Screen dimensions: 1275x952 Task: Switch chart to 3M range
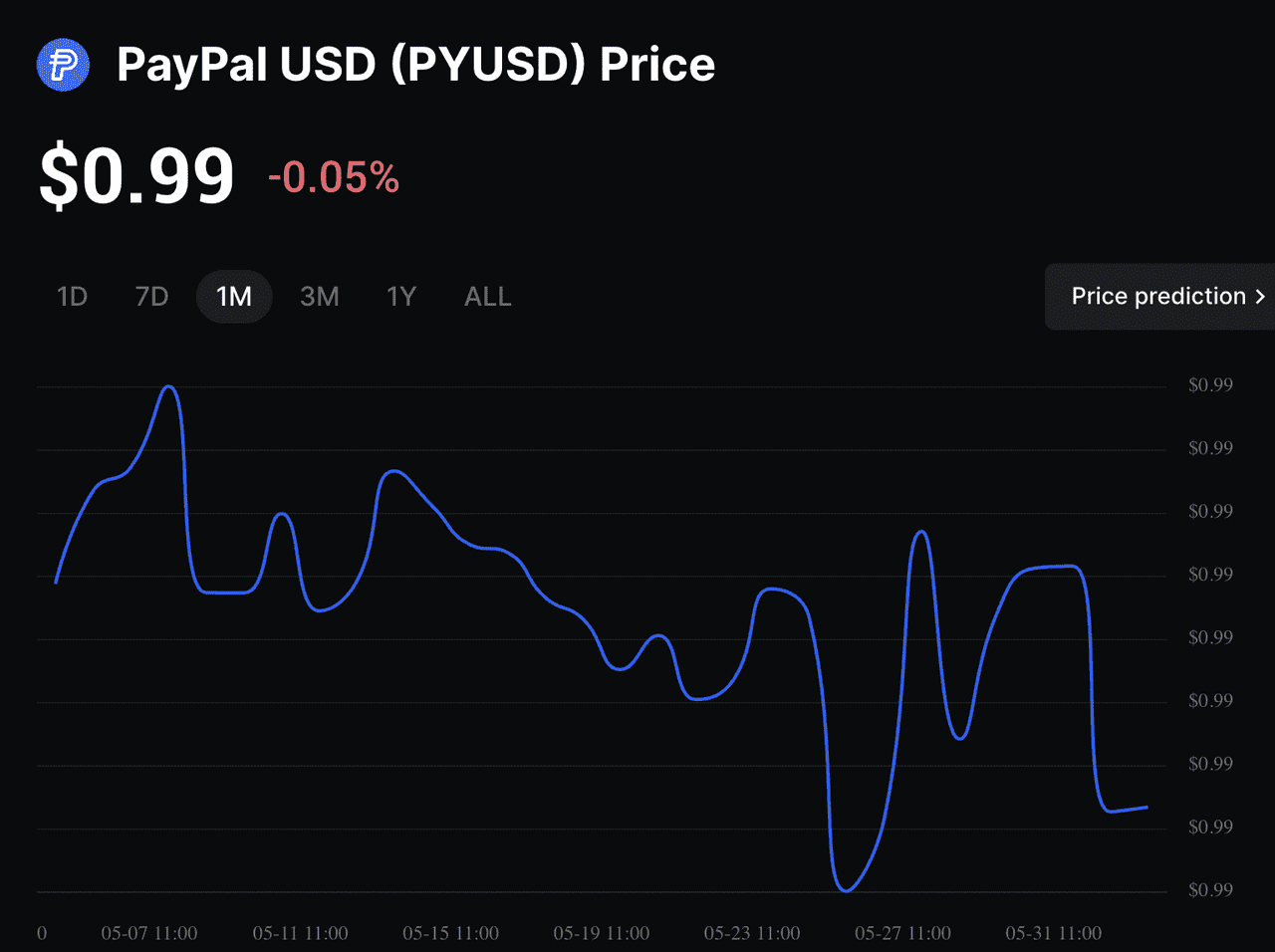click(320, 297)
